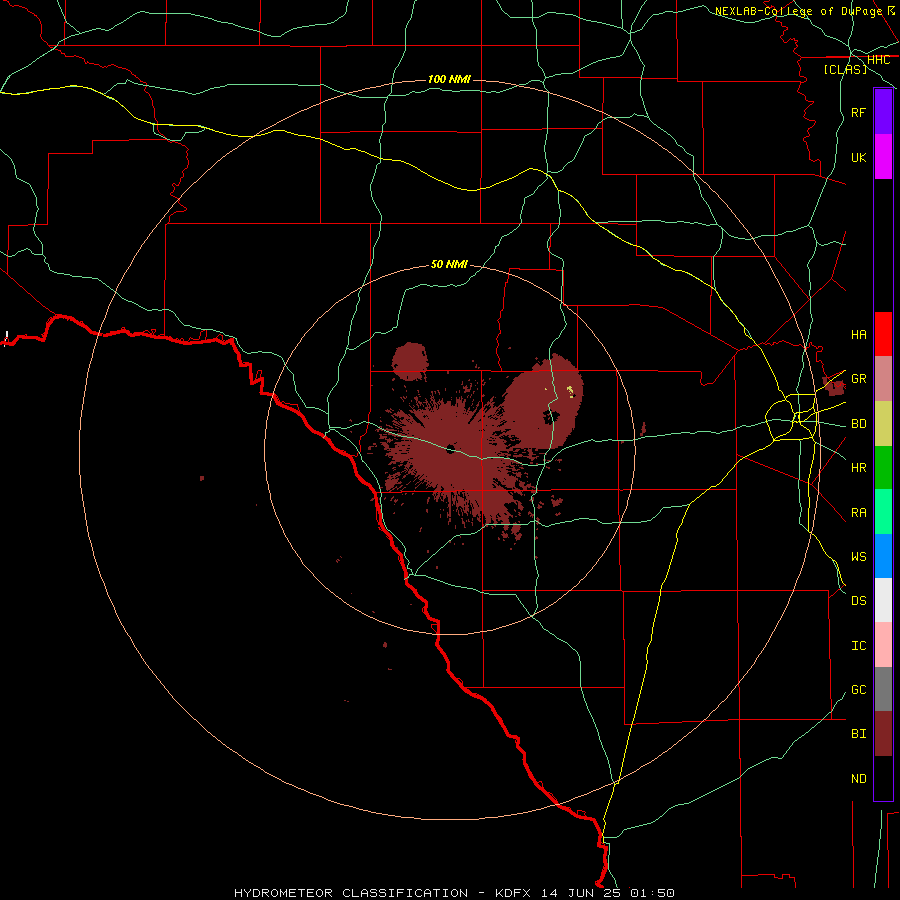The image size is (900, 900).
Task: Select the BD yellow legend swatch
Action: [883, 424]
